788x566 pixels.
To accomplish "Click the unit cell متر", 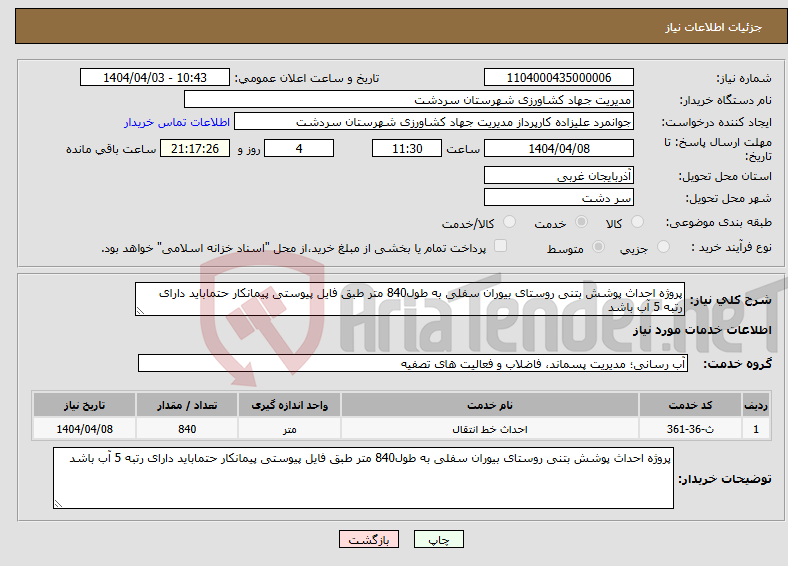I will (289, 429).
